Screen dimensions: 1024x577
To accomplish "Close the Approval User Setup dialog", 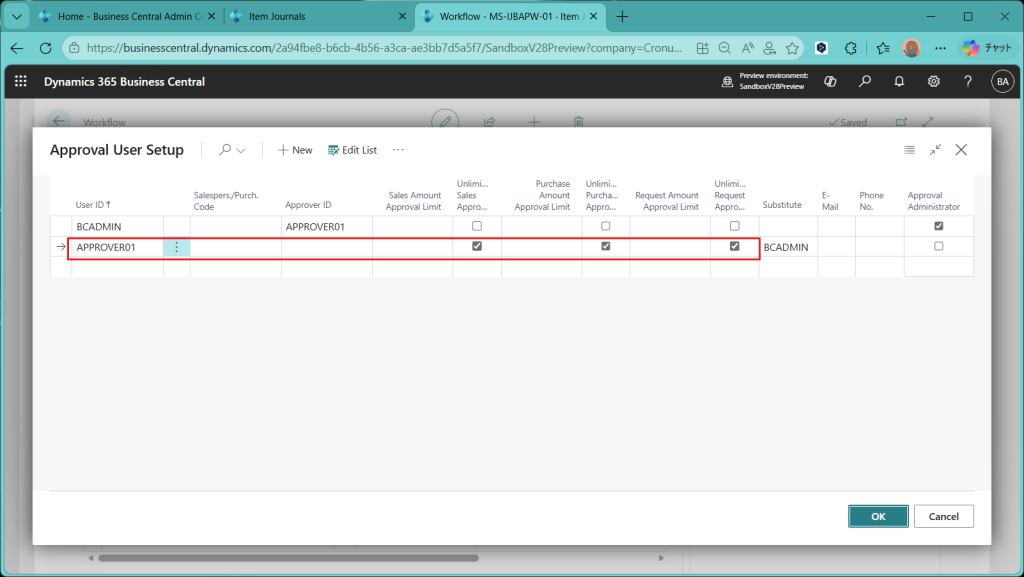I will click(x=961, y=150).
